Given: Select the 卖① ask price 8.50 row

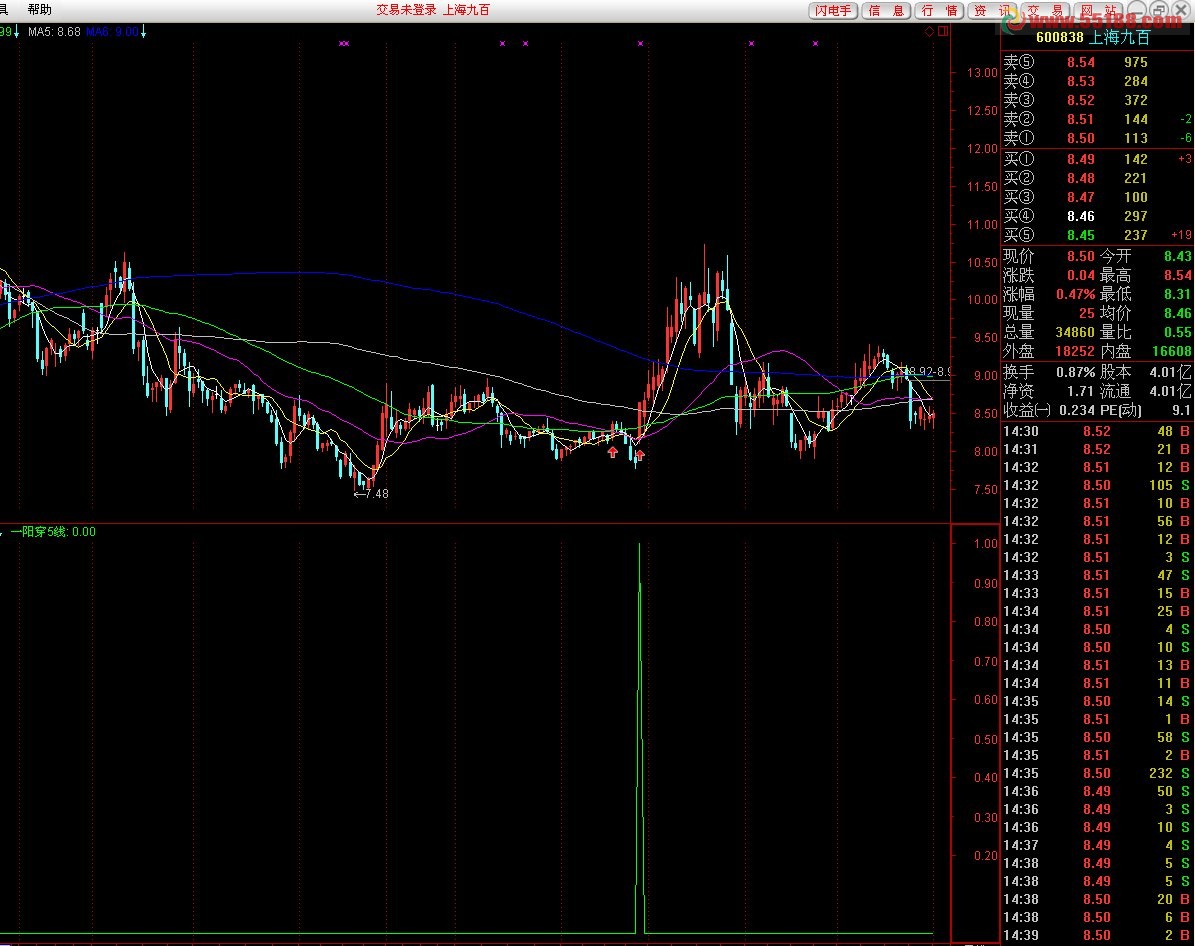Looking at the screenshot, I should (x=1080, y=138).
